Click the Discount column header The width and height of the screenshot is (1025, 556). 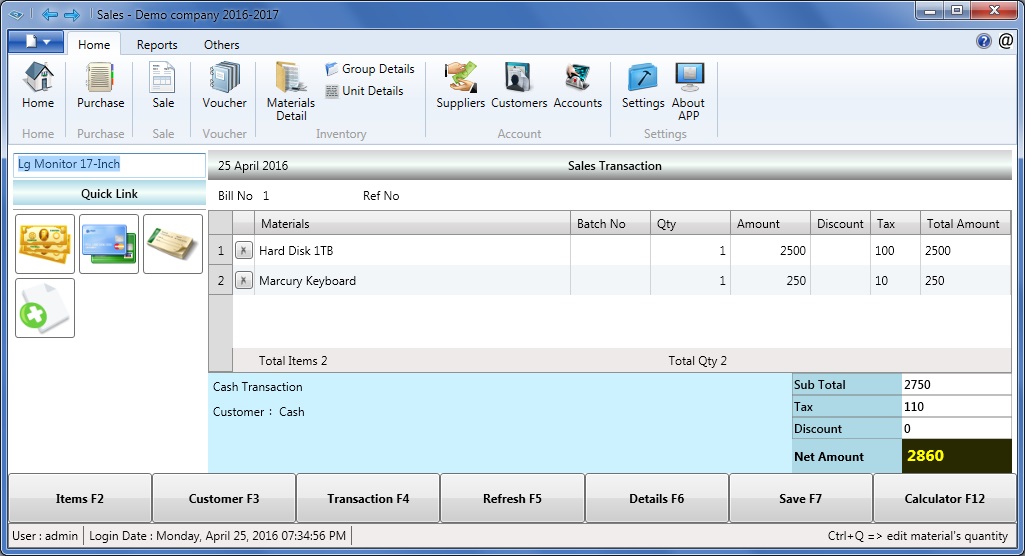[x=841, y=223]
